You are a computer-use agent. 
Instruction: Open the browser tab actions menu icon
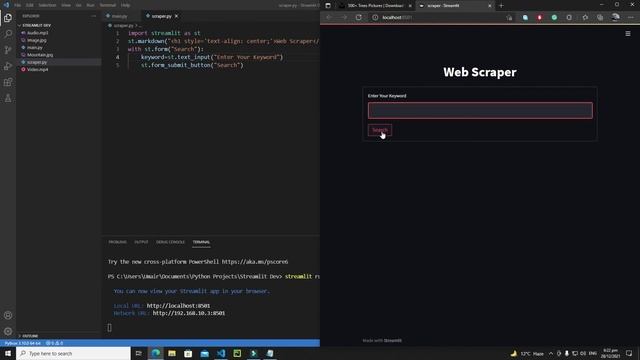(328, 6)
